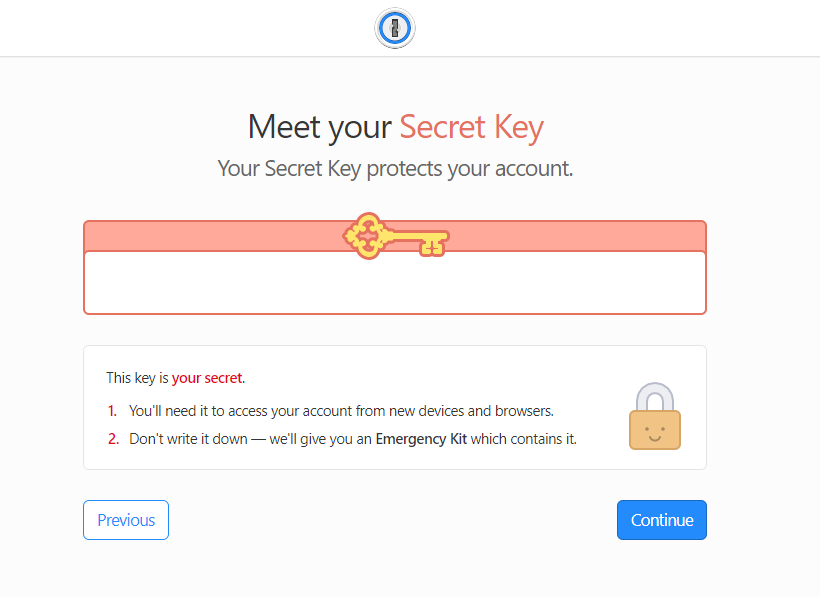This screenshot has height=597, width=820.
Task: Click the red number 2 list marker
Action: (x=113, y=439)
